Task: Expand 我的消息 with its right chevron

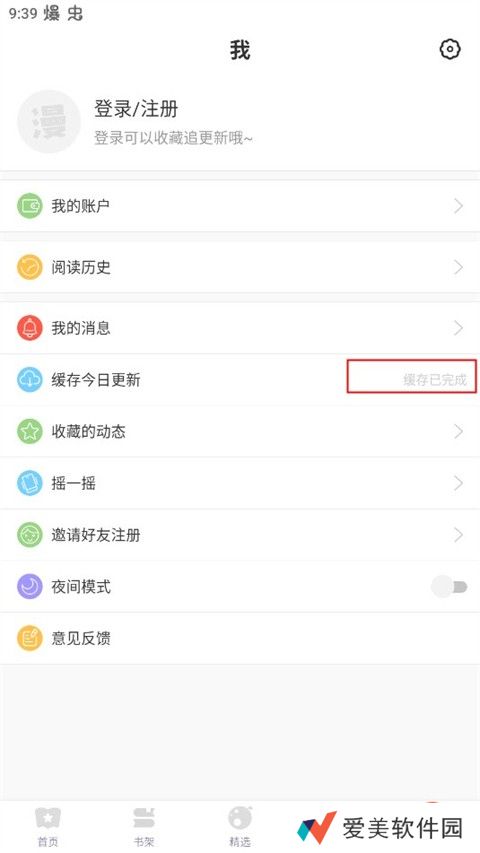Action: click(x=458, y=328)
